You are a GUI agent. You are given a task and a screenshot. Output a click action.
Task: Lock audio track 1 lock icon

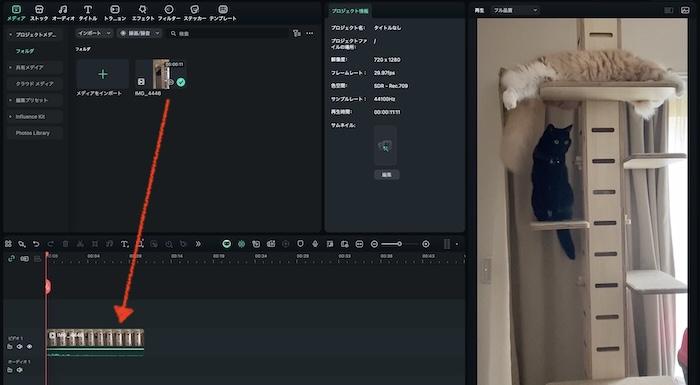10,370
